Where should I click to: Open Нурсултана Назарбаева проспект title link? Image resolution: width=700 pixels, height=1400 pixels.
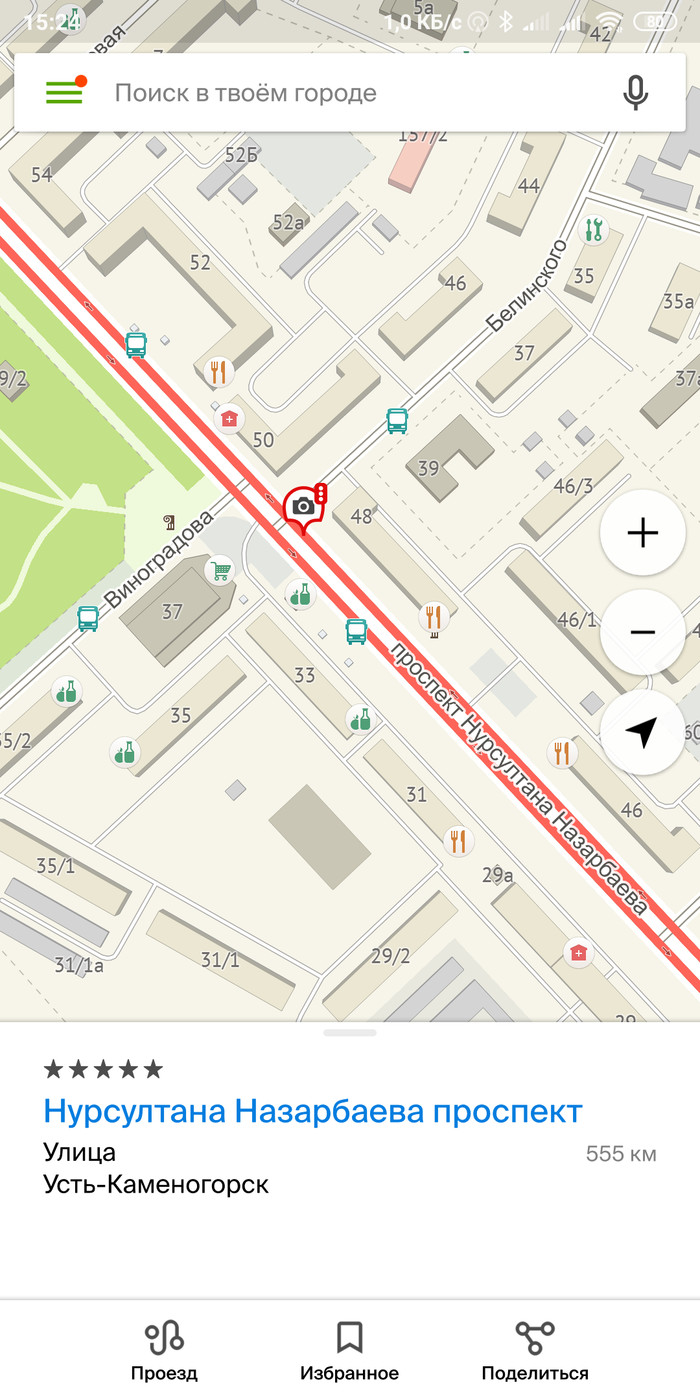(313, 1111)
